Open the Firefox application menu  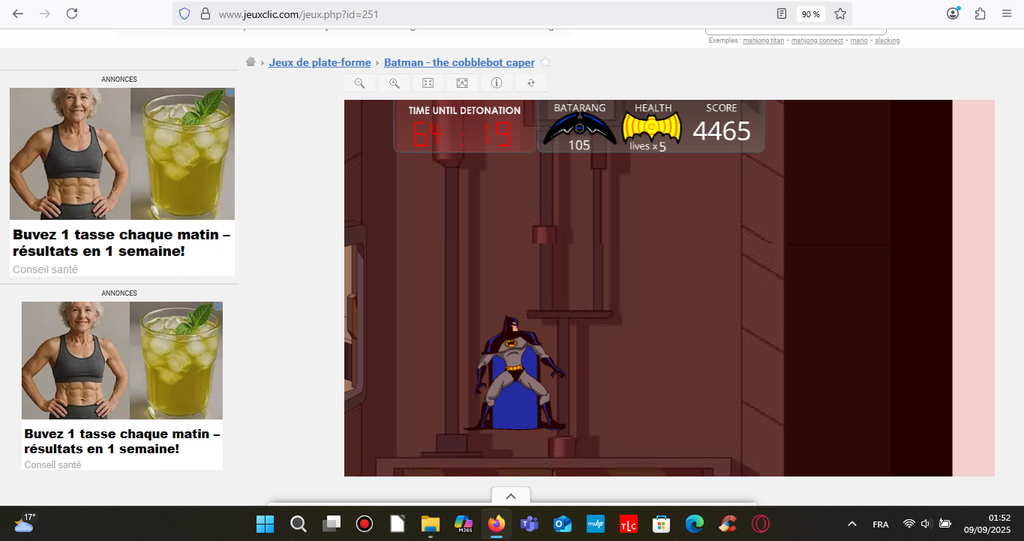[x=1005, y=14]
